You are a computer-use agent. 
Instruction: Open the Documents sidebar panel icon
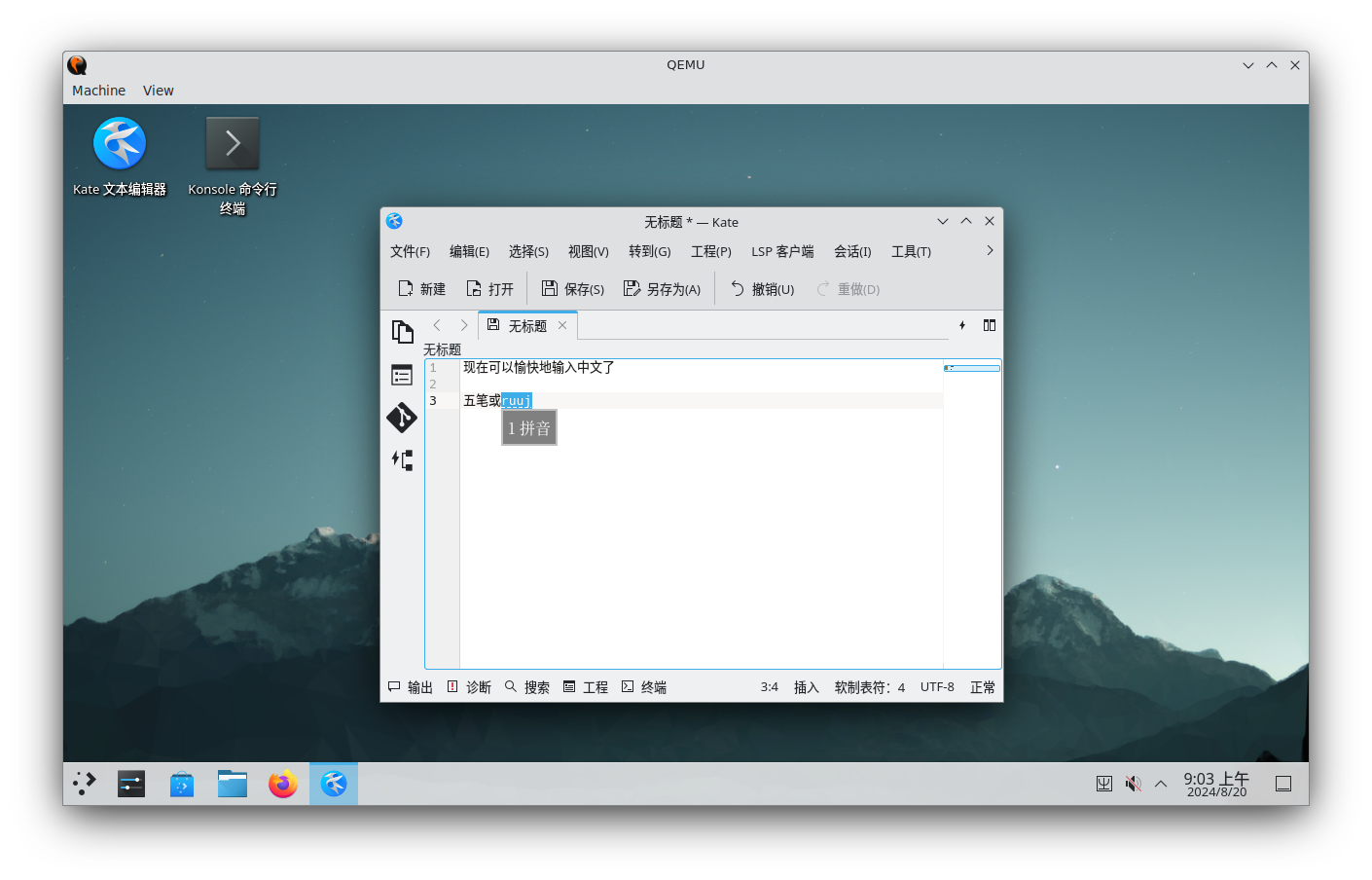point(402,332)
